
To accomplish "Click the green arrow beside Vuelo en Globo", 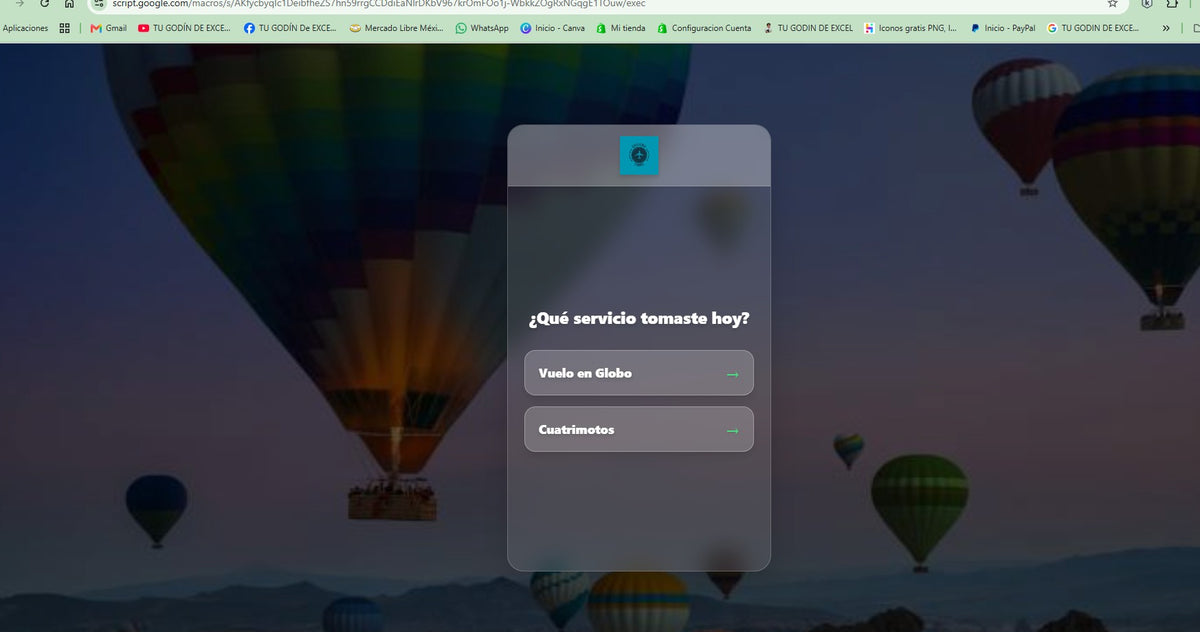I will [732, 374].
